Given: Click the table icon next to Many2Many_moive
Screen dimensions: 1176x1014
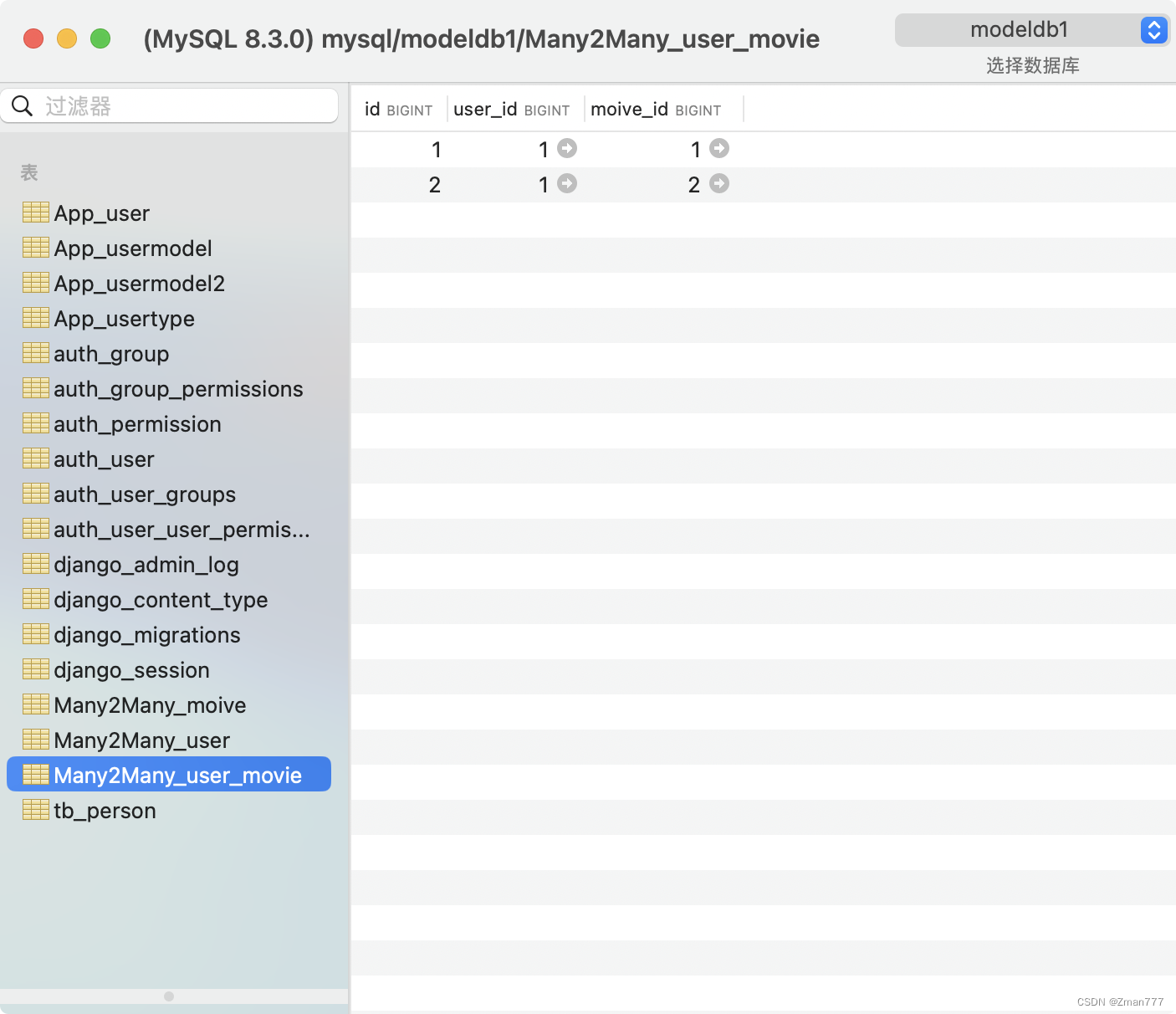Looking at the screenshot, I should (x=35, y=704).
